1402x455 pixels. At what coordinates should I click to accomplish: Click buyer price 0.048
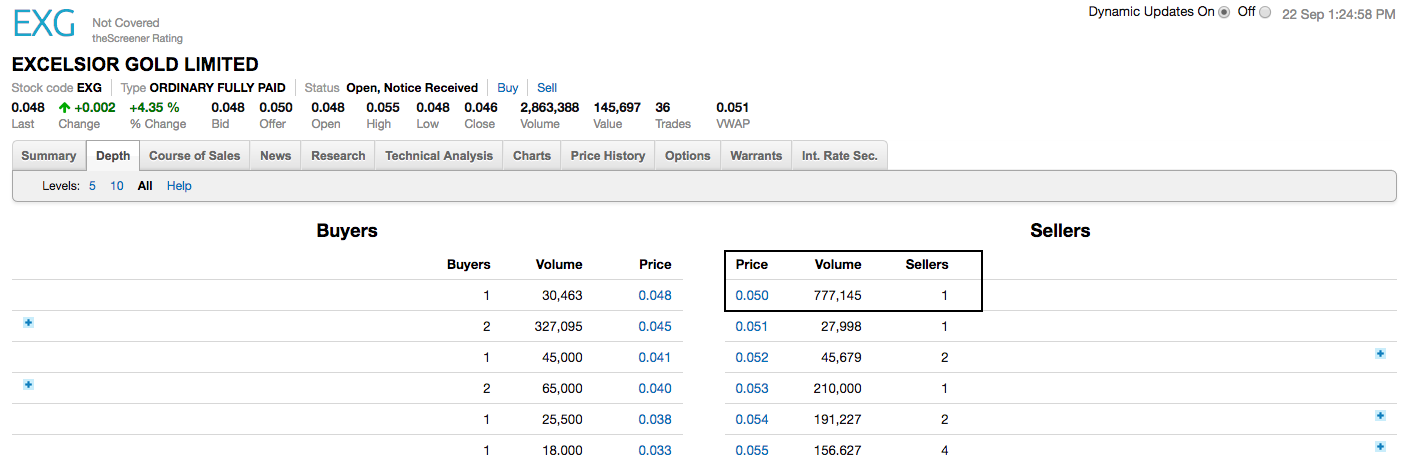655,296
